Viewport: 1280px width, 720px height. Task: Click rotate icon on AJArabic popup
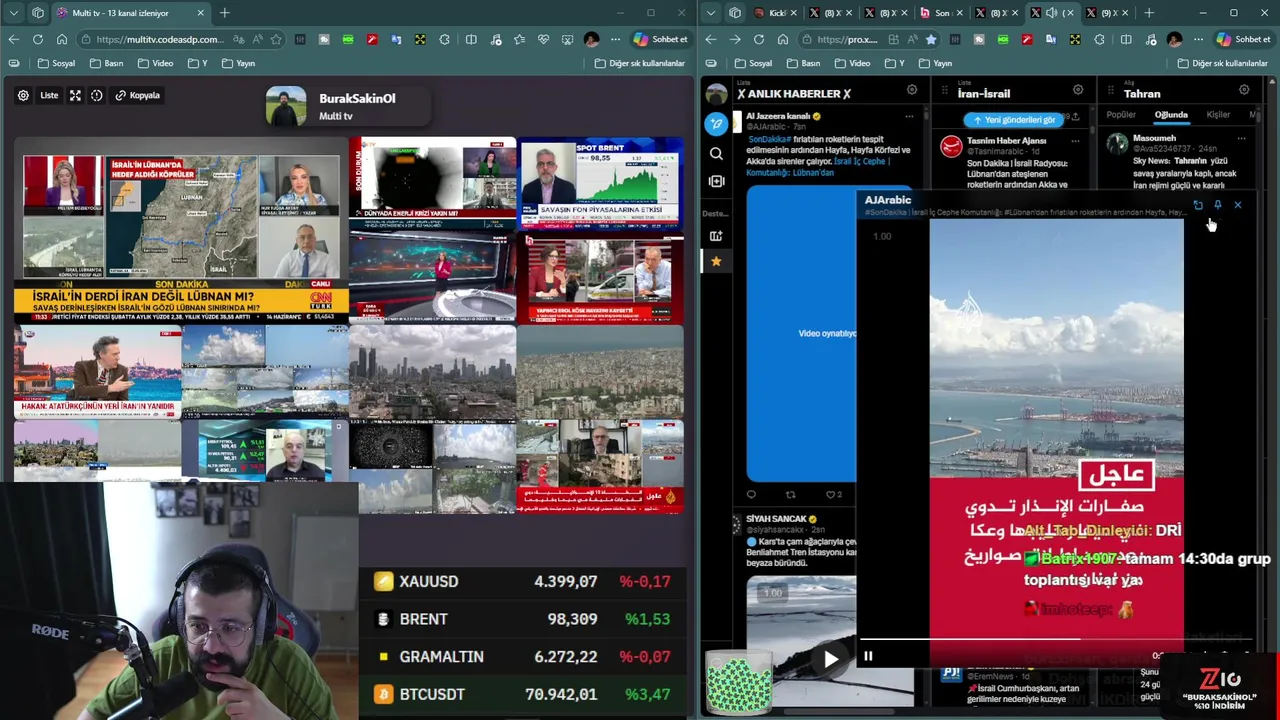pyautogui.click(x=1198, y=205)
